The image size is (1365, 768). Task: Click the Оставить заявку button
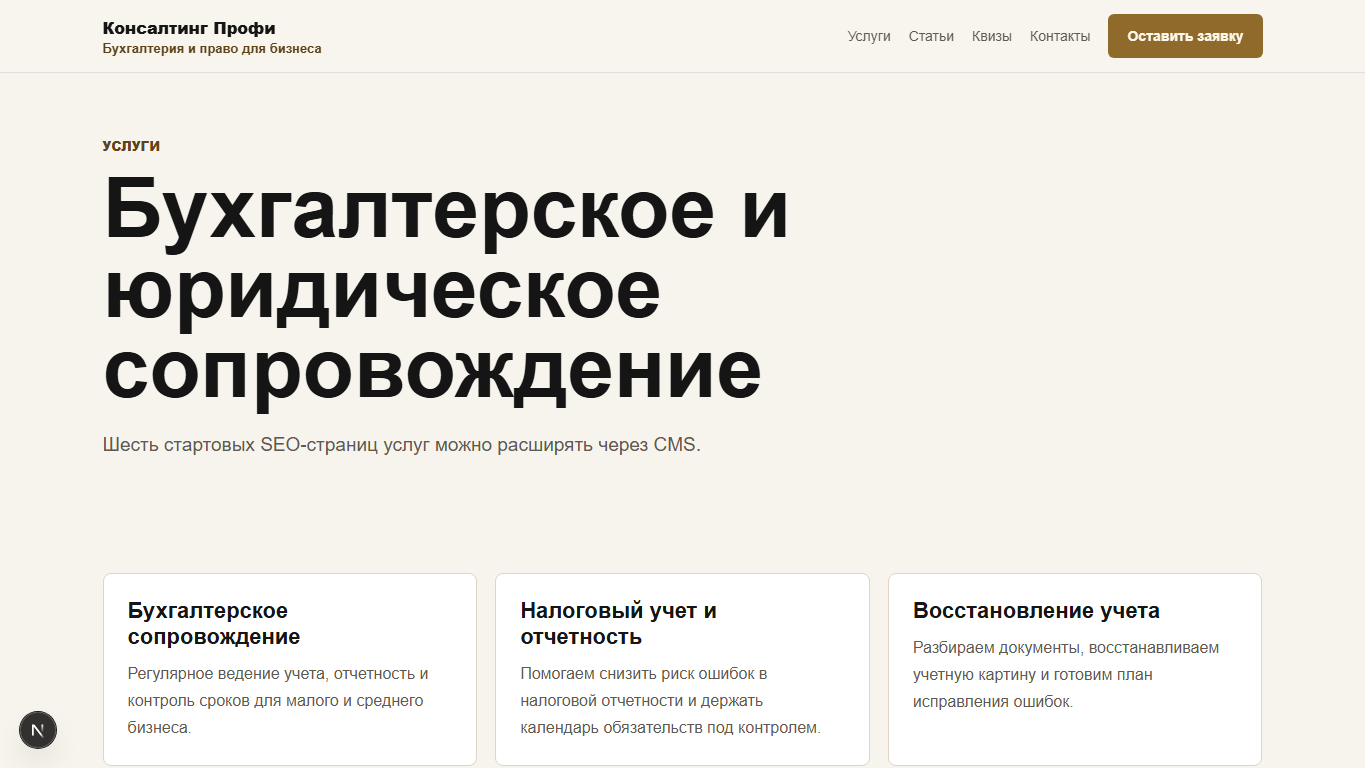pos(1185,36)
